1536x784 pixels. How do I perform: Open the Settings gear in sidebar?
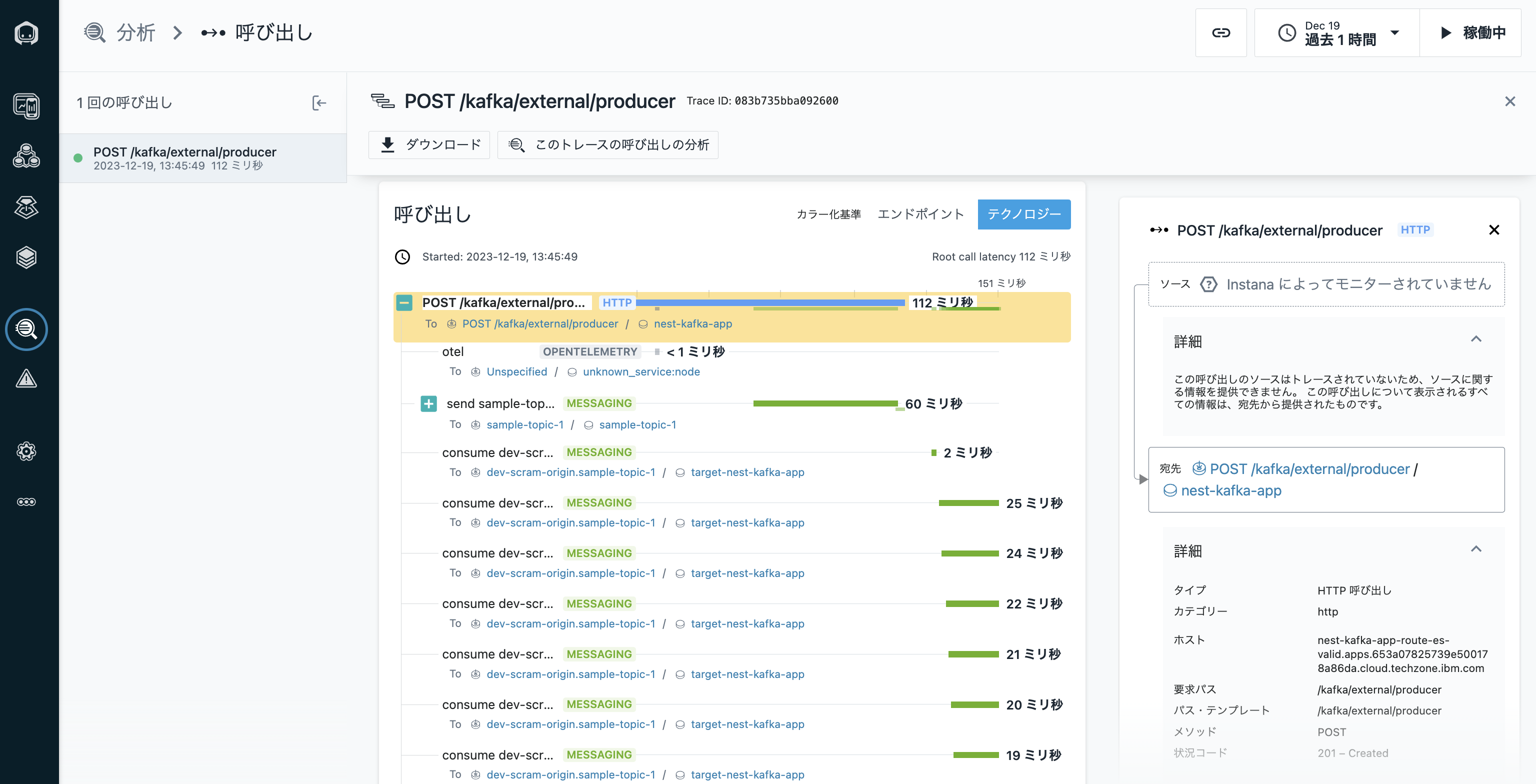(x=26, y=451)
